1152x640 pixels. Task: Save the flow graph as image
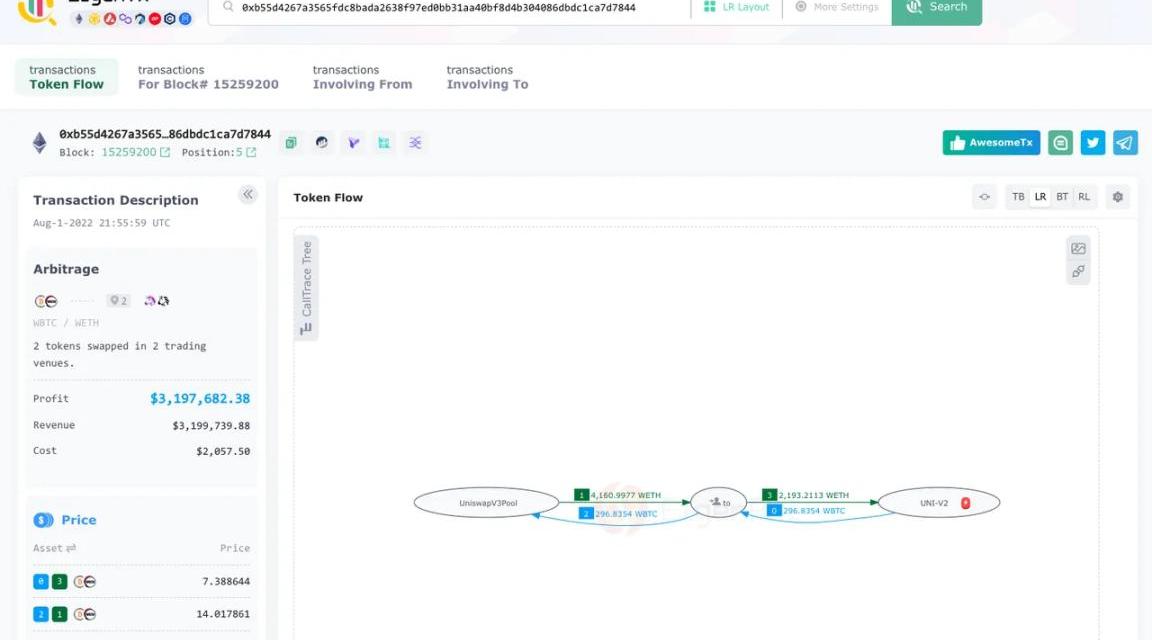click(1078, 249)
